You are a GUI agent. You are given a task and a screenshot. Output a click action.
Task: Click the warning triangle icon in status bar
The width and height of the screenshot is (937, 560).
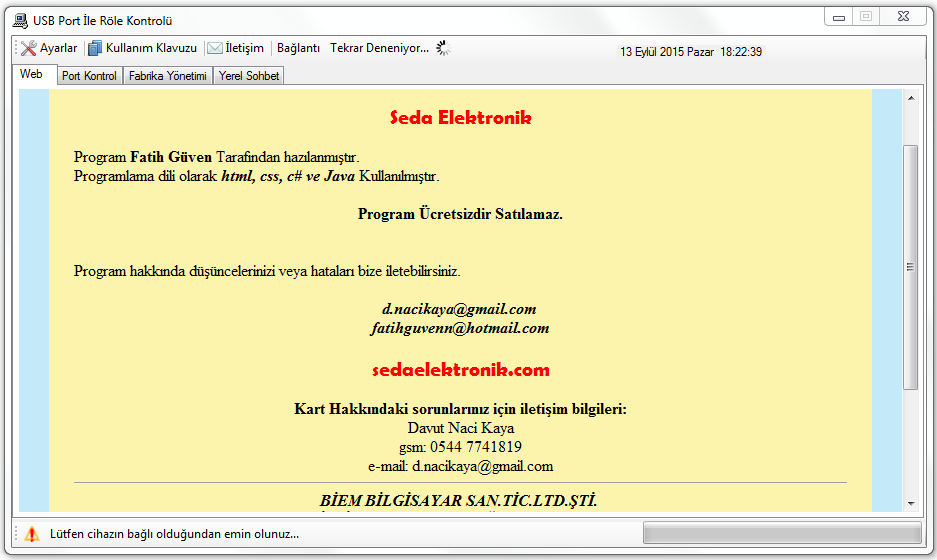click(32, 534)
